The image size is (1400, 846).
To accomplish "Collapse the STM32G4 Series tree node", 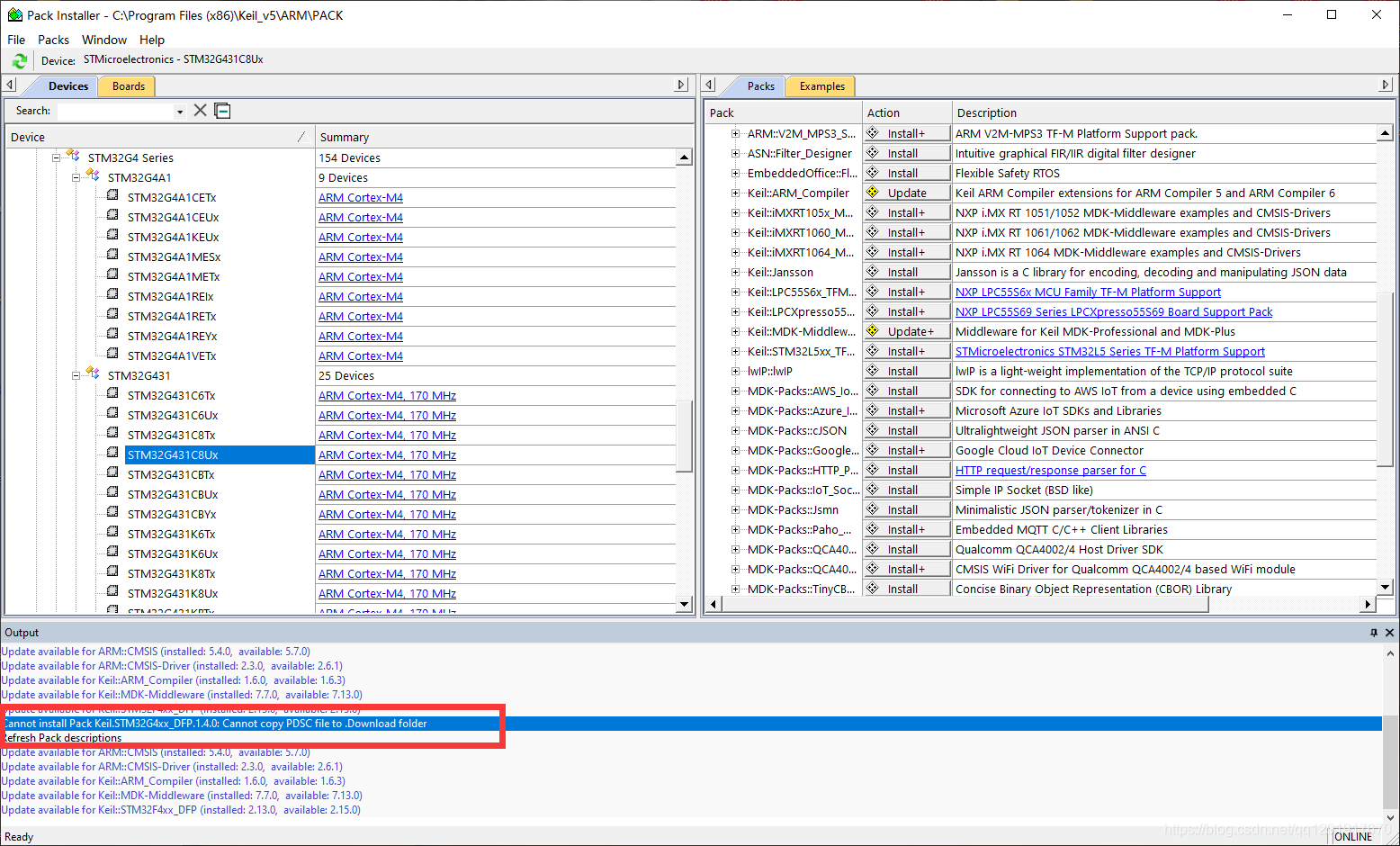I will [56, 157].
